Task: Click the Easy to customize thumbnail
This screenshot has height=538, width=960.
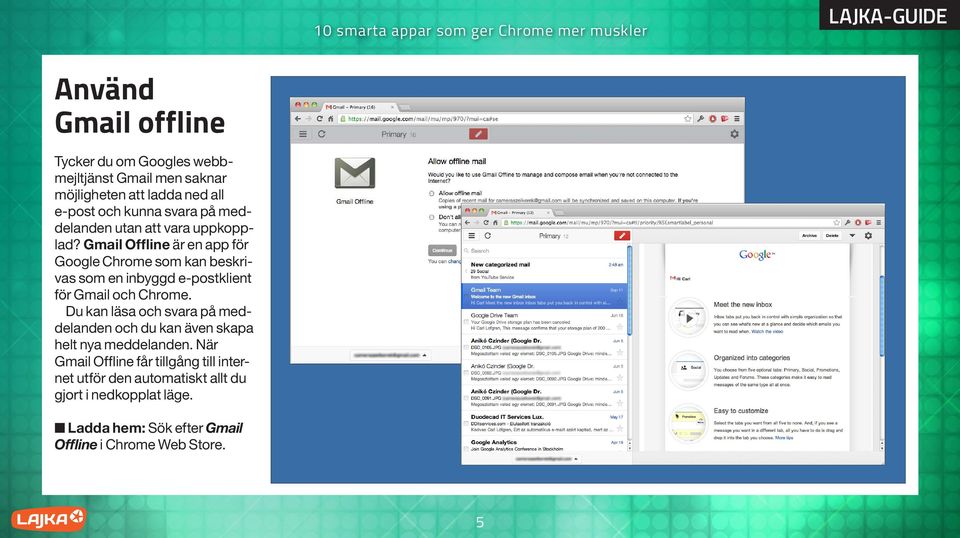Action: coord(688,424)
